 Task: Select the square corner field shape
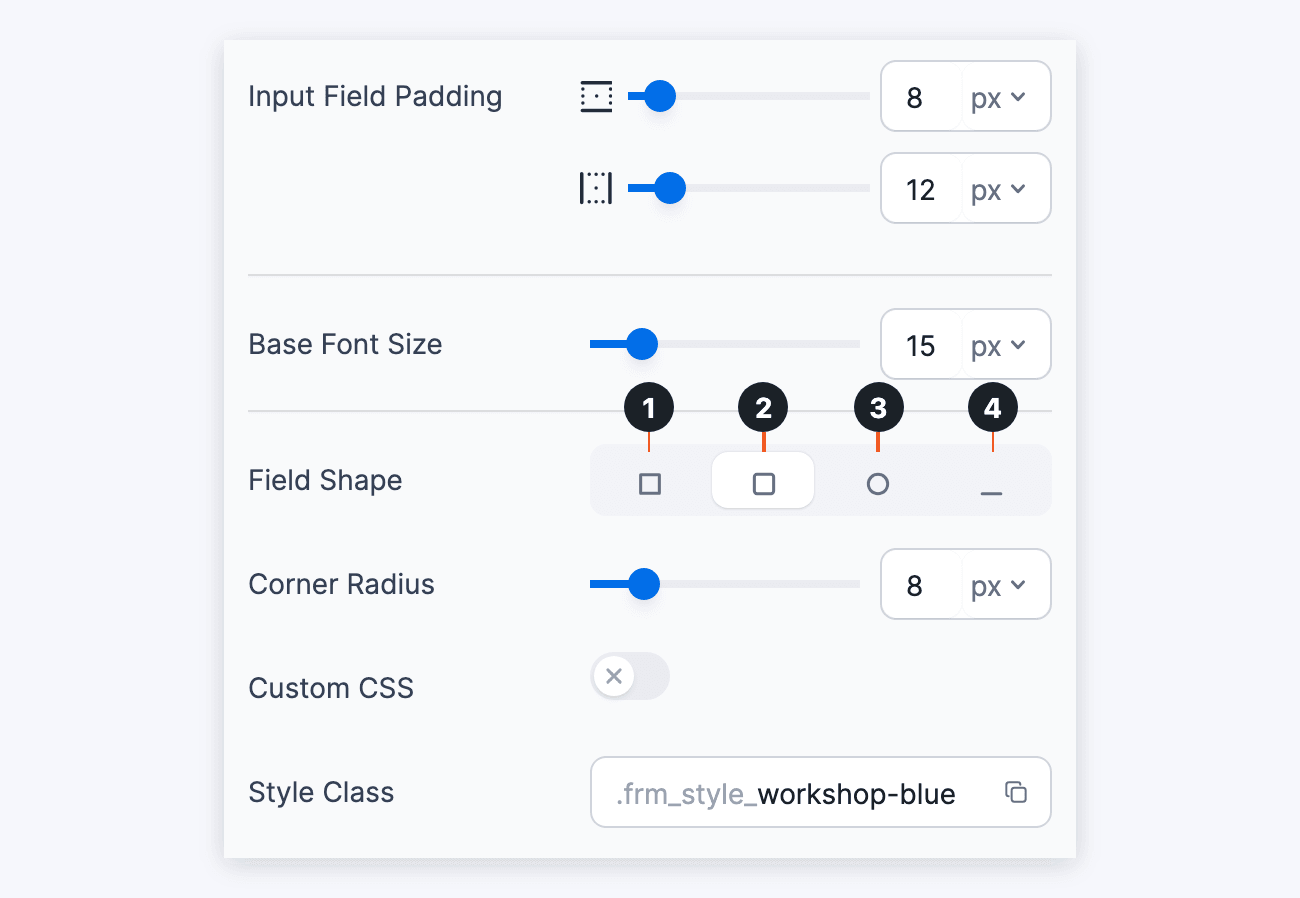point(650,484)
